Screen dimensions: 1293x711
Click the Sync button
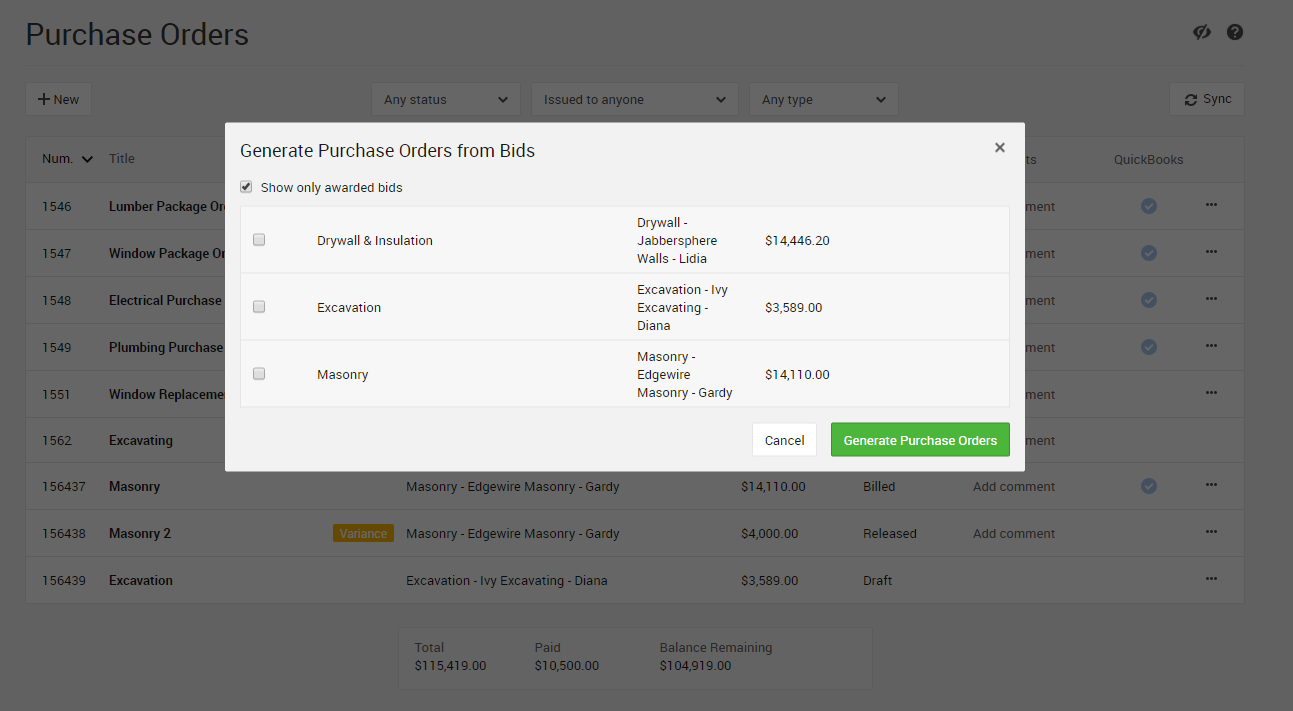[x=1207, y=99]
